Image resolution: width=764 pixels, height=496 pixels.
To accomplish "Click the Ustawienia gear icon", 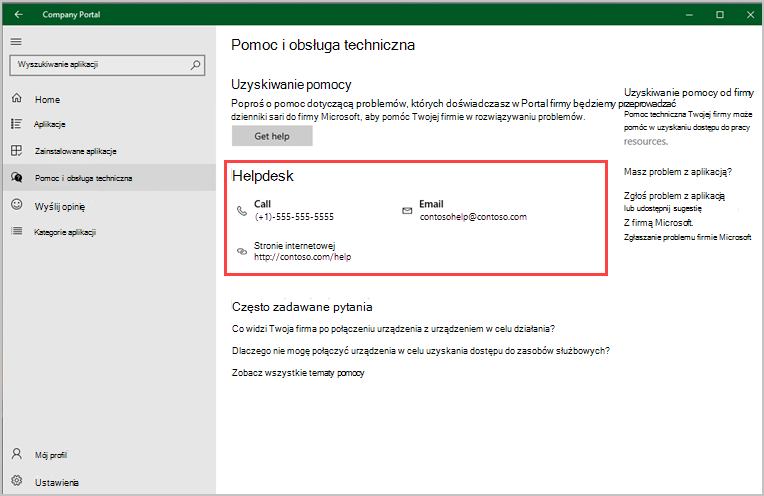I will tap(17, 481).
